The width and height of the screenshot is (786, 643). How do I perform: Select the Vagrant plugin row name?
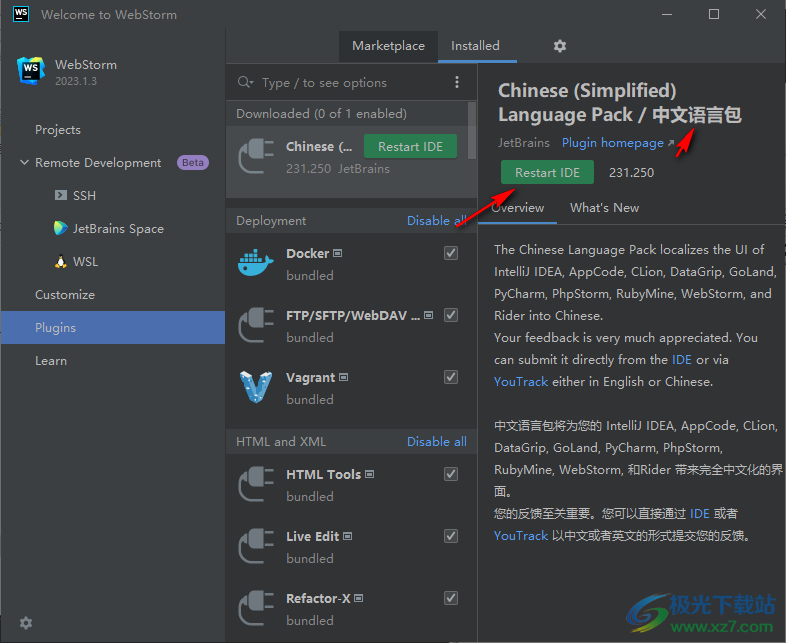310,377
